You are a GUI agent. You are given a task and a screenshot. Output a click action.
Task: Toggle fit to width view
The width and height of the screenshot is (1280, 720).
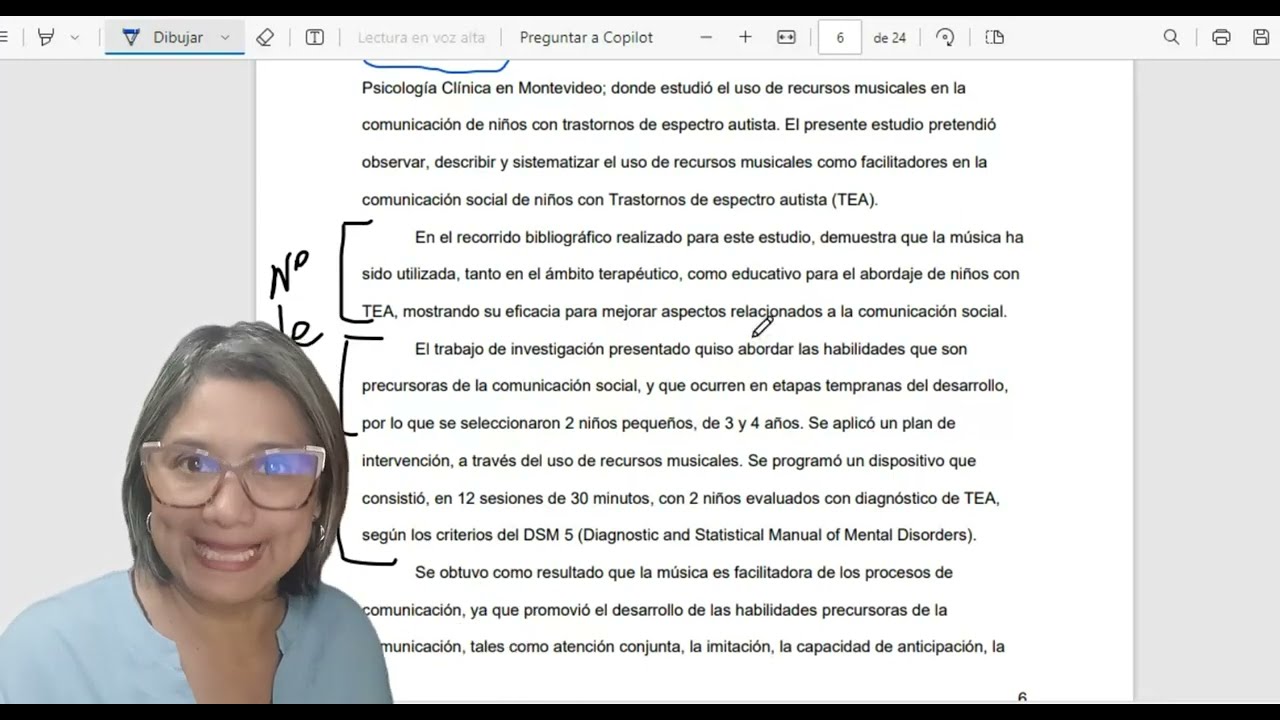786,37
